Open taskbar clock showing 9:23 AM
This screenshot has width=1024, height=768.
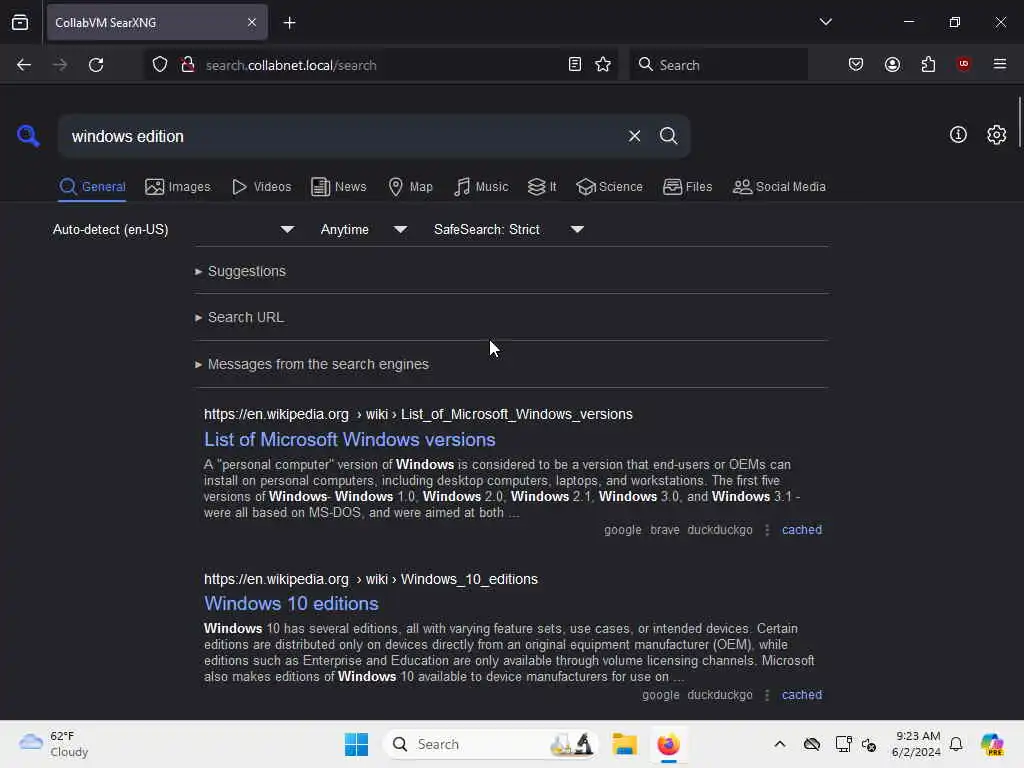click(x=916, y=744)
